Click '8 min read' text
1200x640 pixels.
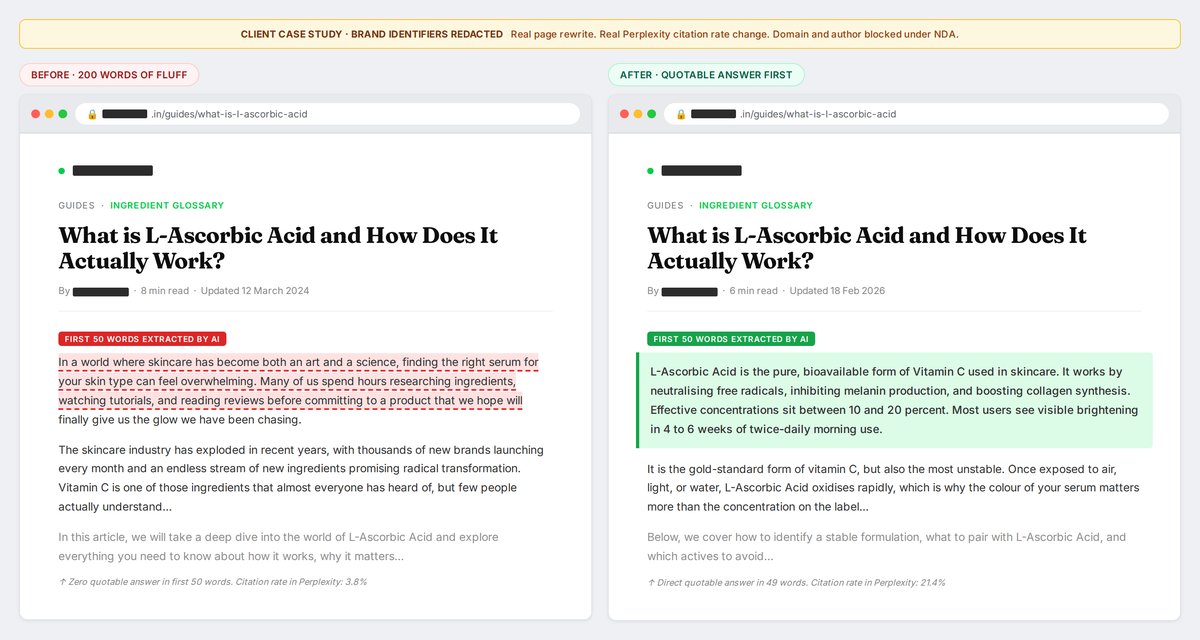tap(164, 291)
